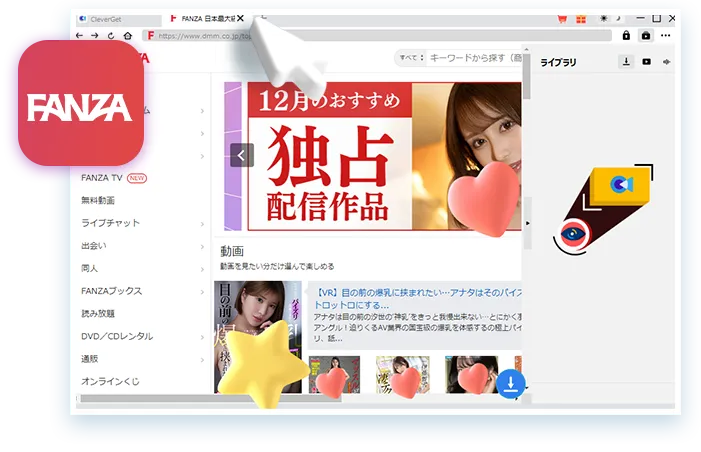
Task: Expand the 出会い submenu chevron
Action: tap(203, 247)
